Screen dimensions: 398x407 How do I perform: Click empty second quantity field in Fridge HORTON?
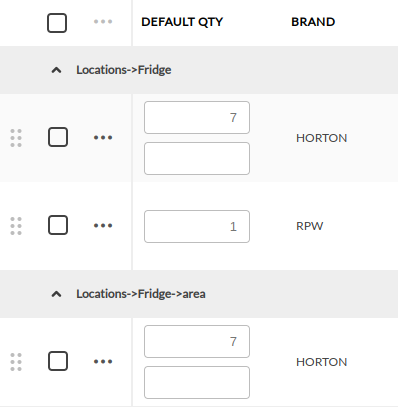tap(197, 158)
